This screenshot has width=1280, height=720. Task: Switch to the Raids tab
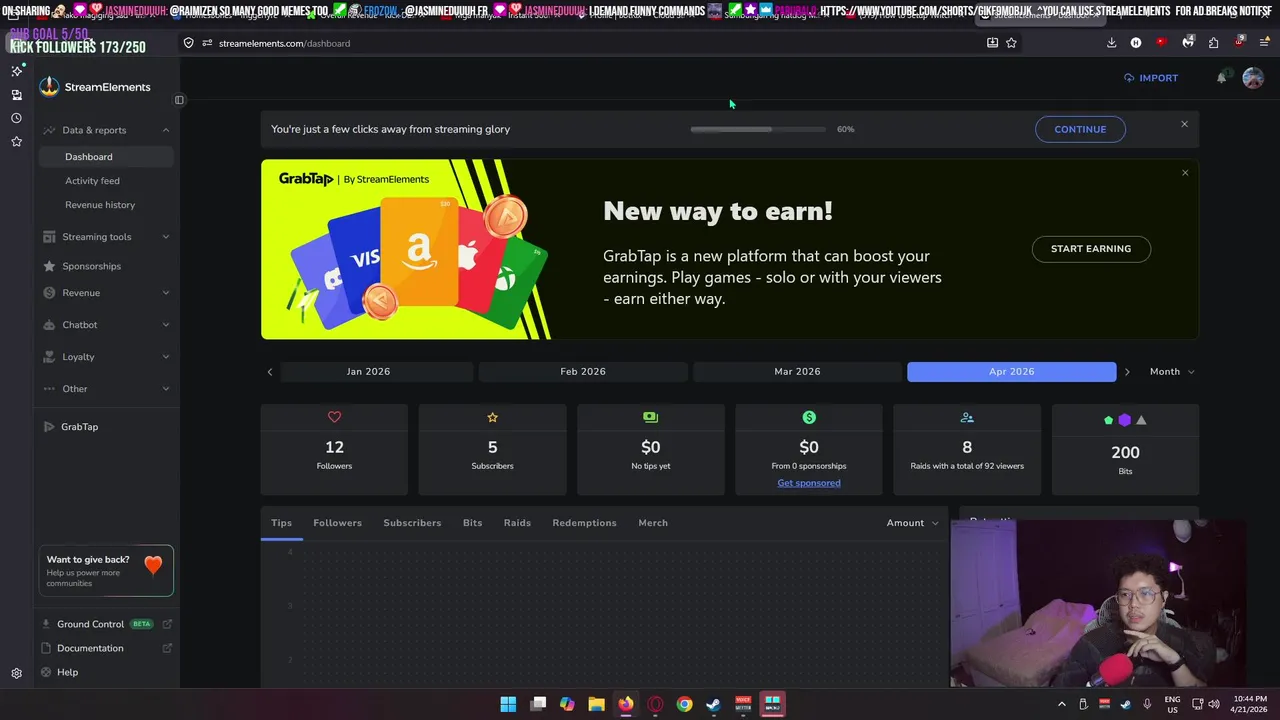(x=517, y=523)
